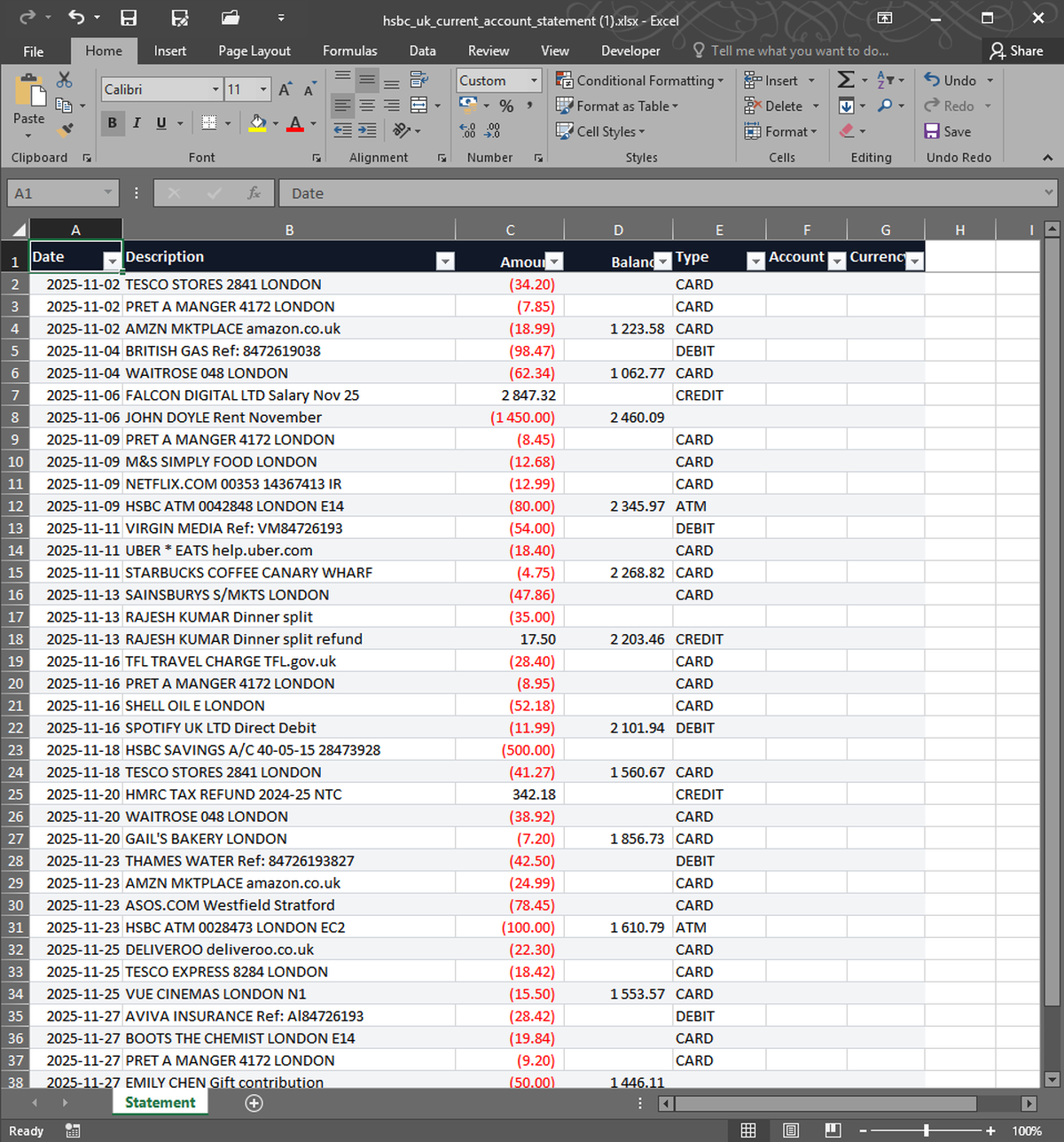
Task: Open the Custom number format dropdown
Action: (x=534, y=81)
